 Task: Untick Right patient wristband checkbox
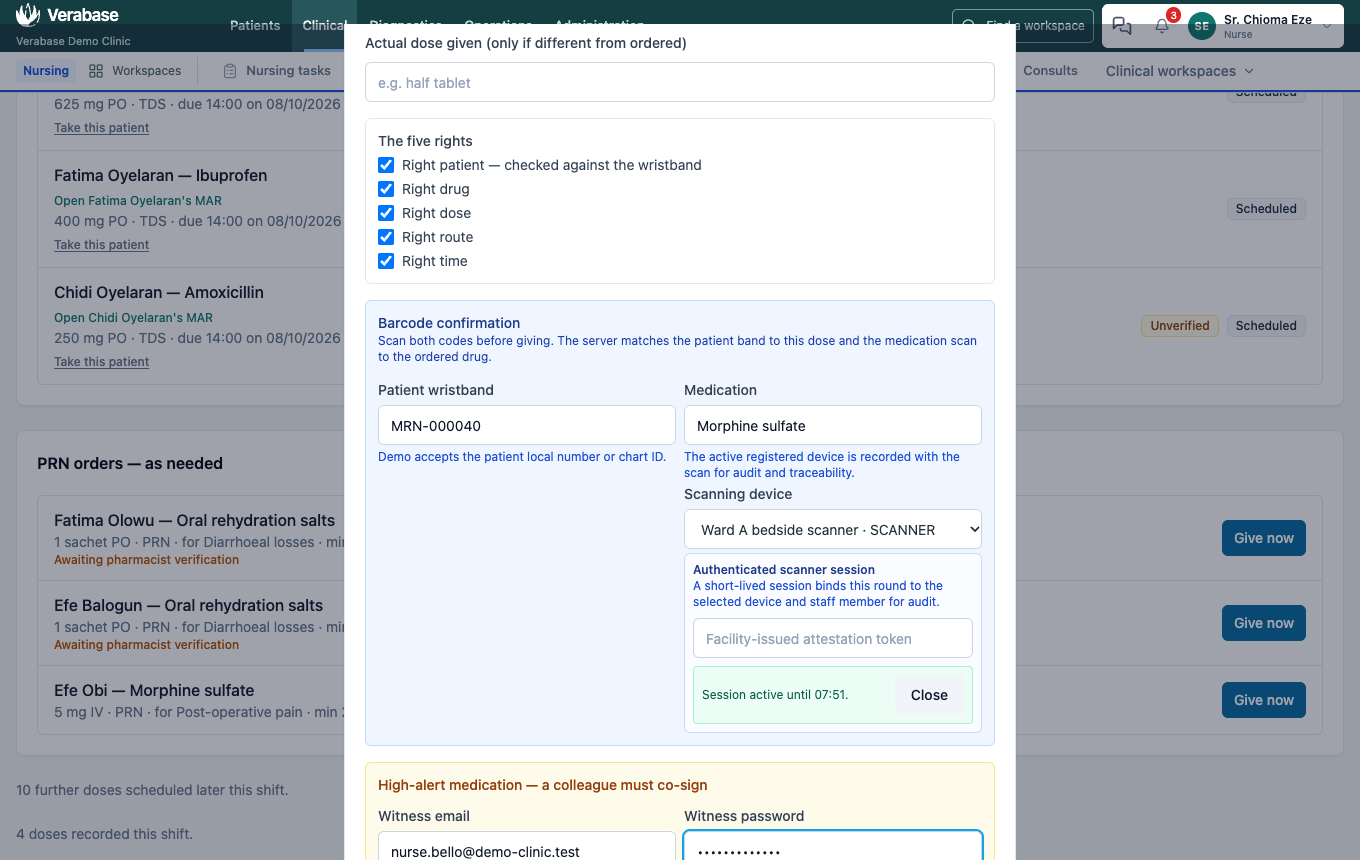(386, 165)
